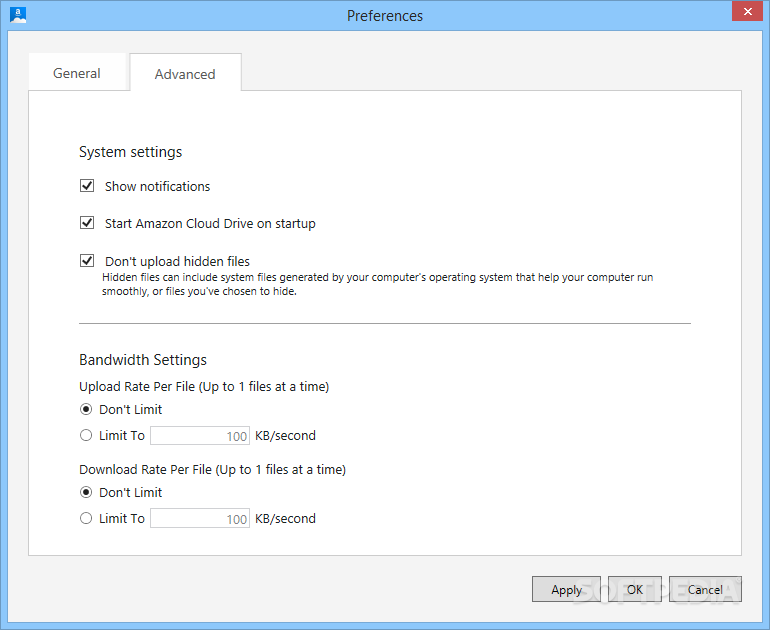The width and height of the screenshot is (770, 630).
Task: Uncheck the Show notifications checkbox
Action: click(x=87, y=186)
